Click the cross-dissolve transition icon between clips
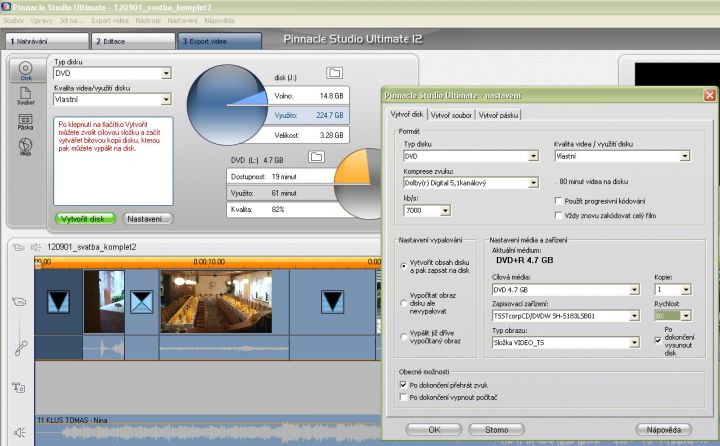 [x=141, y=302]
